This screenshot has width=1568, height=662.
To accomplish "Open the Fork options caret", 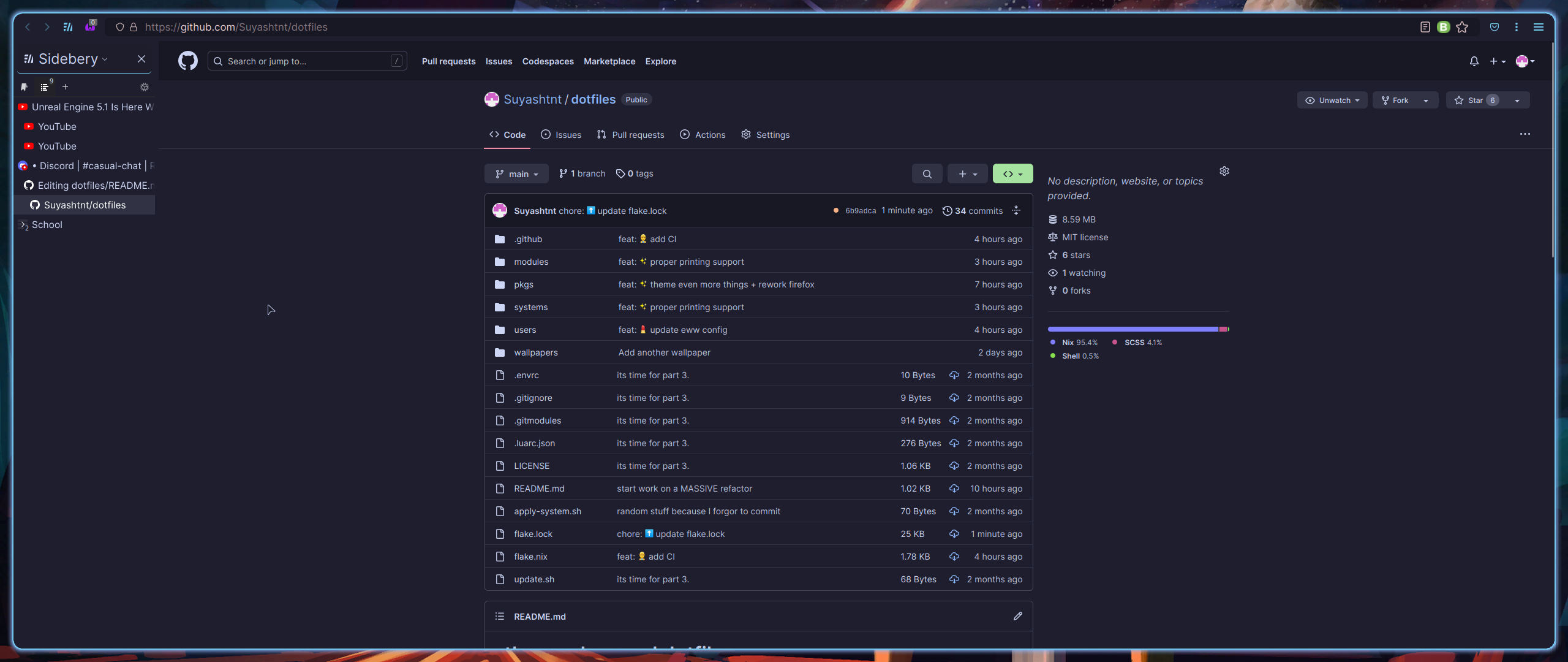I will tap(1426, 100).
